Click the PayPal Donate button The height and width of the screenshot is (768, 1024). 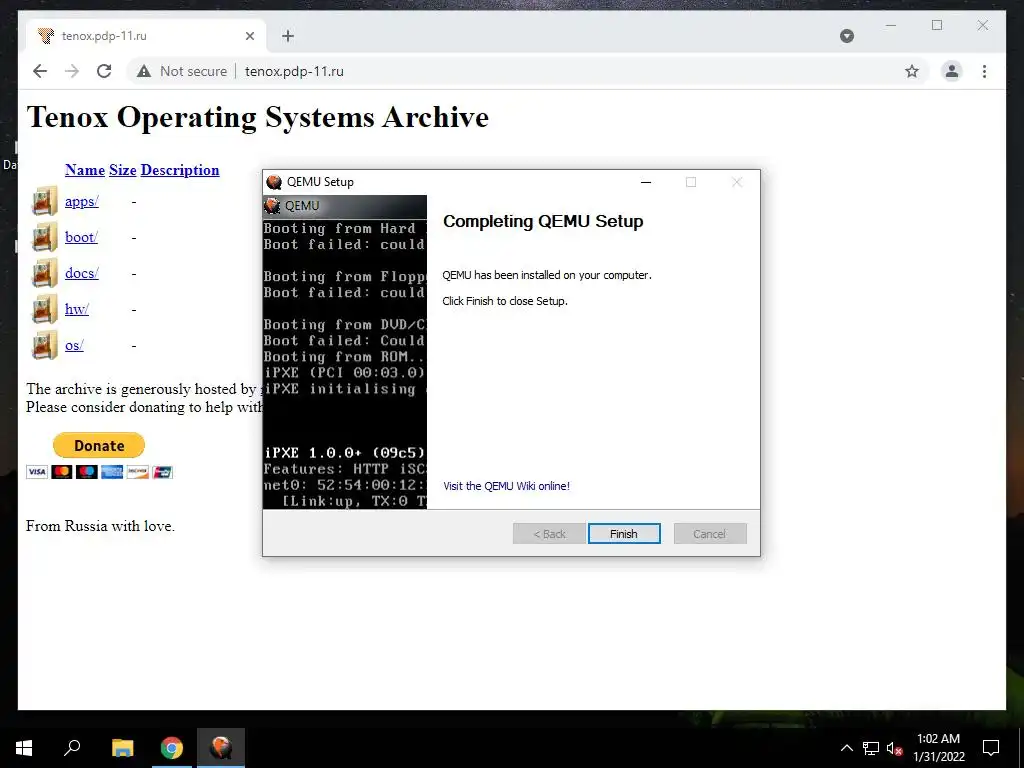pyautogui.click(x=99, y=445)
